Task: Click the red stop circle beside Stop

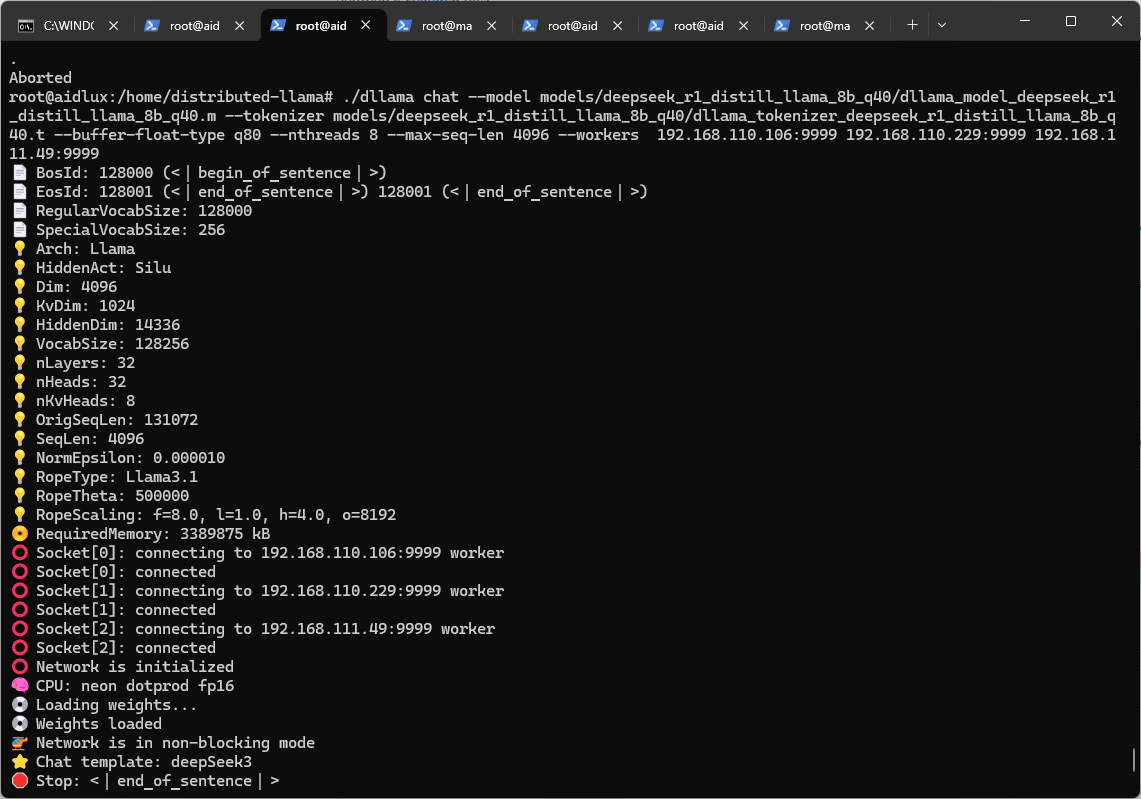Action: click(20, 780)
